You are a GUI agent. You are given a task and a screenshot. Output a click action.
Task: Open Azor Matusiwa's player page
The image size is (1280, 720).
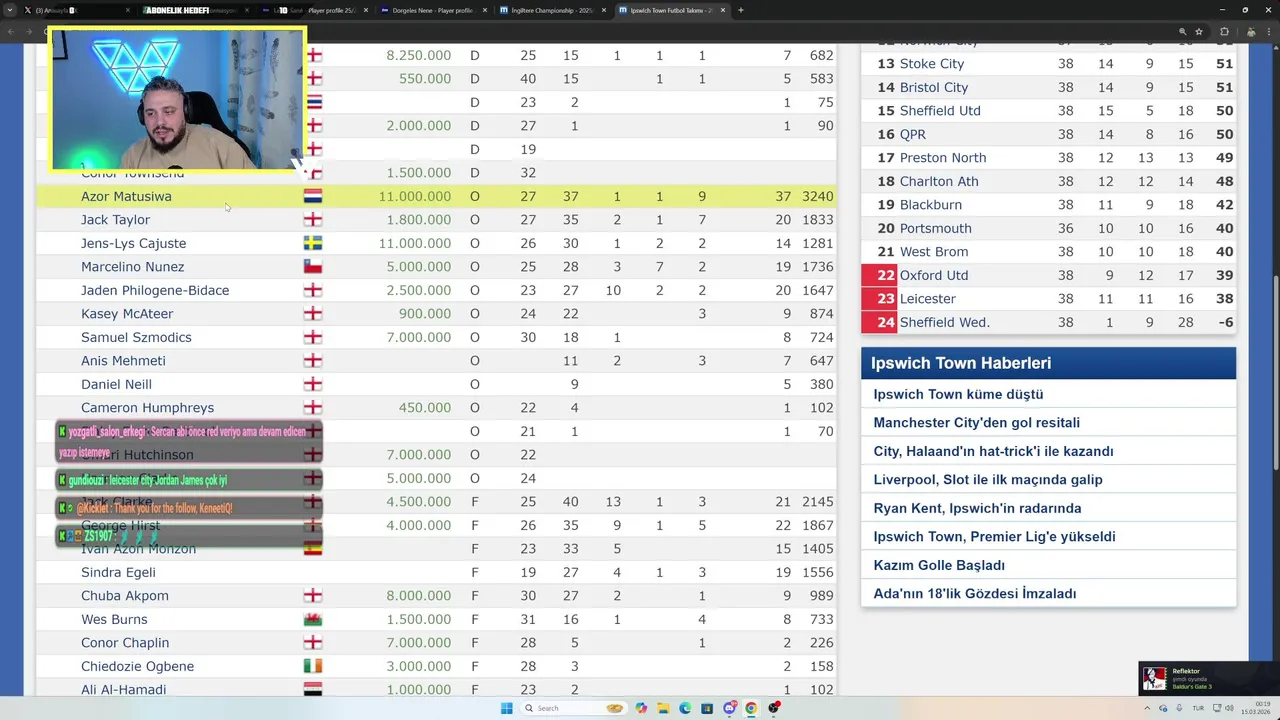pos(126,196)
